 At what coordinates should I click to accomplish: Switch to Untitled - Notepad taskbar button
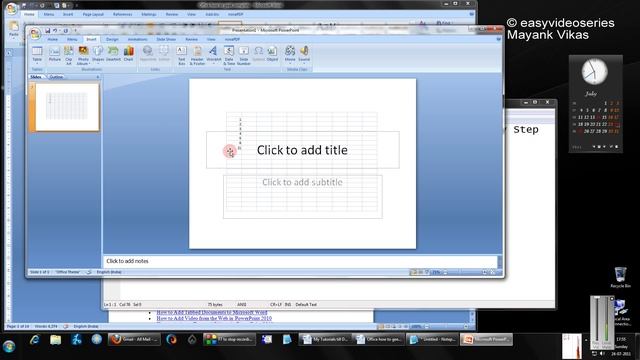tap(432, 340)
